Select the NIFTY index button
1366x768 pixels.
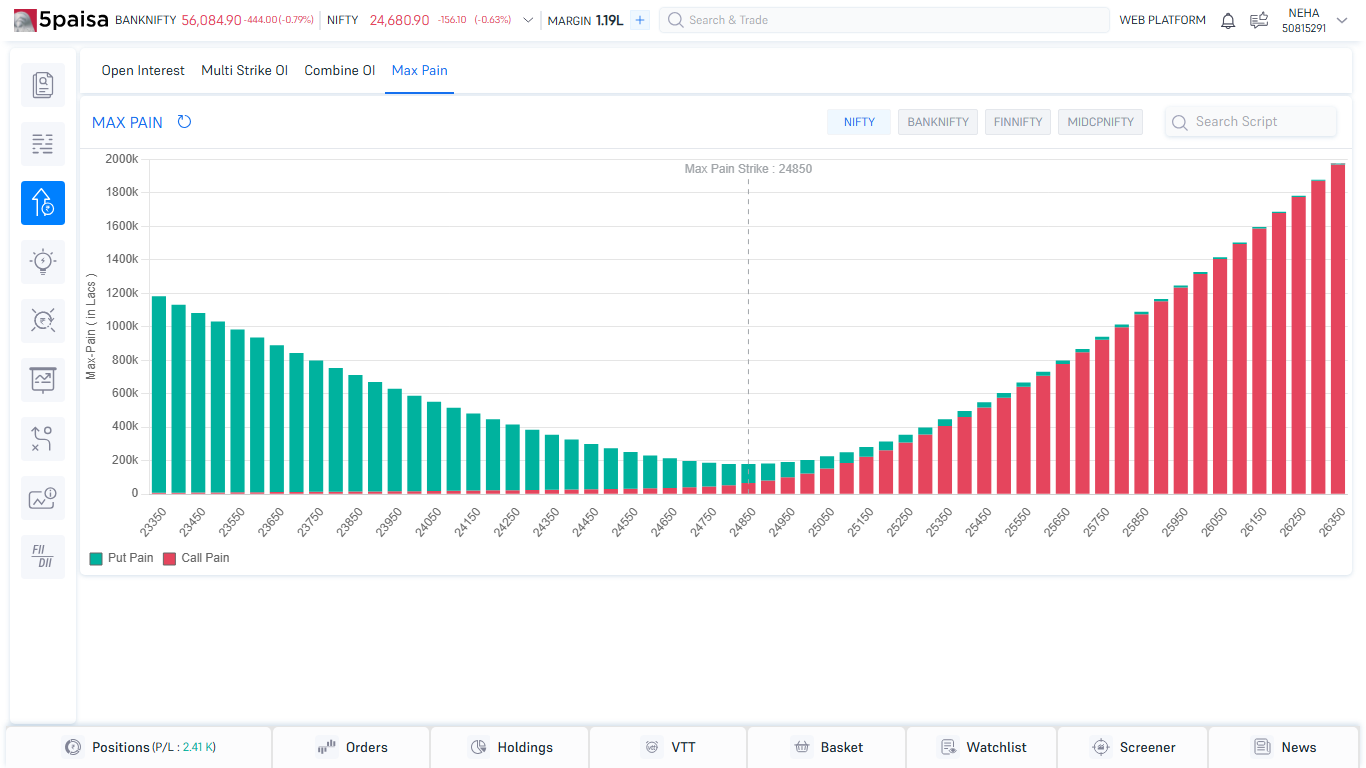[859, 122]
